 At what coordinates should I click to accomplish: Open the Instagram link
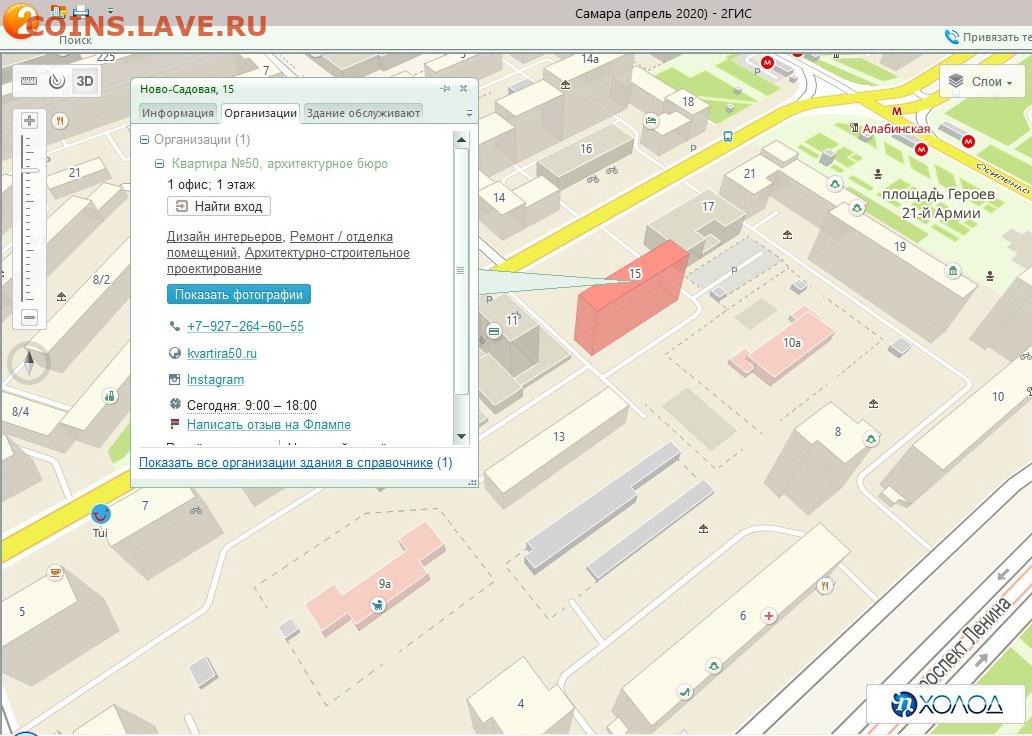tap(215, 380)
